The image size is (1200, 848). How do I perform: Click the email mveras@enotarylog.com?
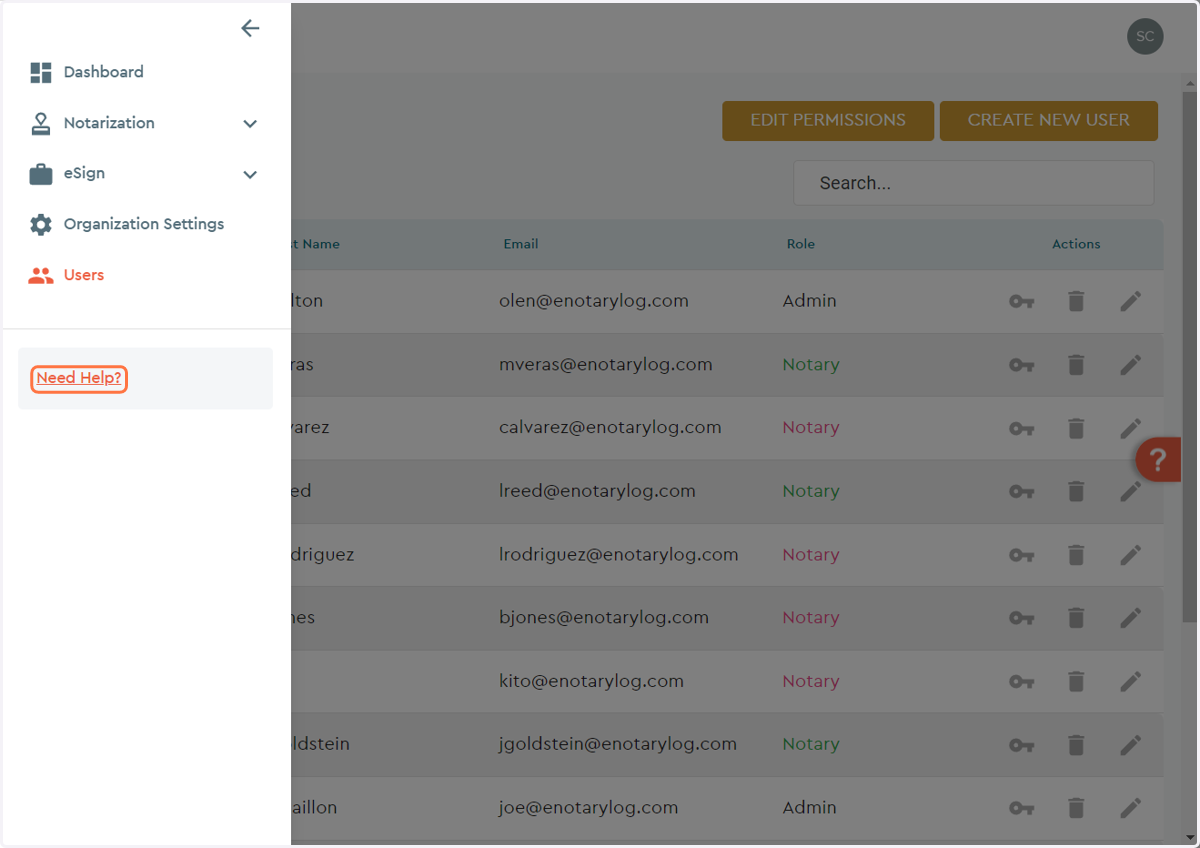(x=606, y=365)
